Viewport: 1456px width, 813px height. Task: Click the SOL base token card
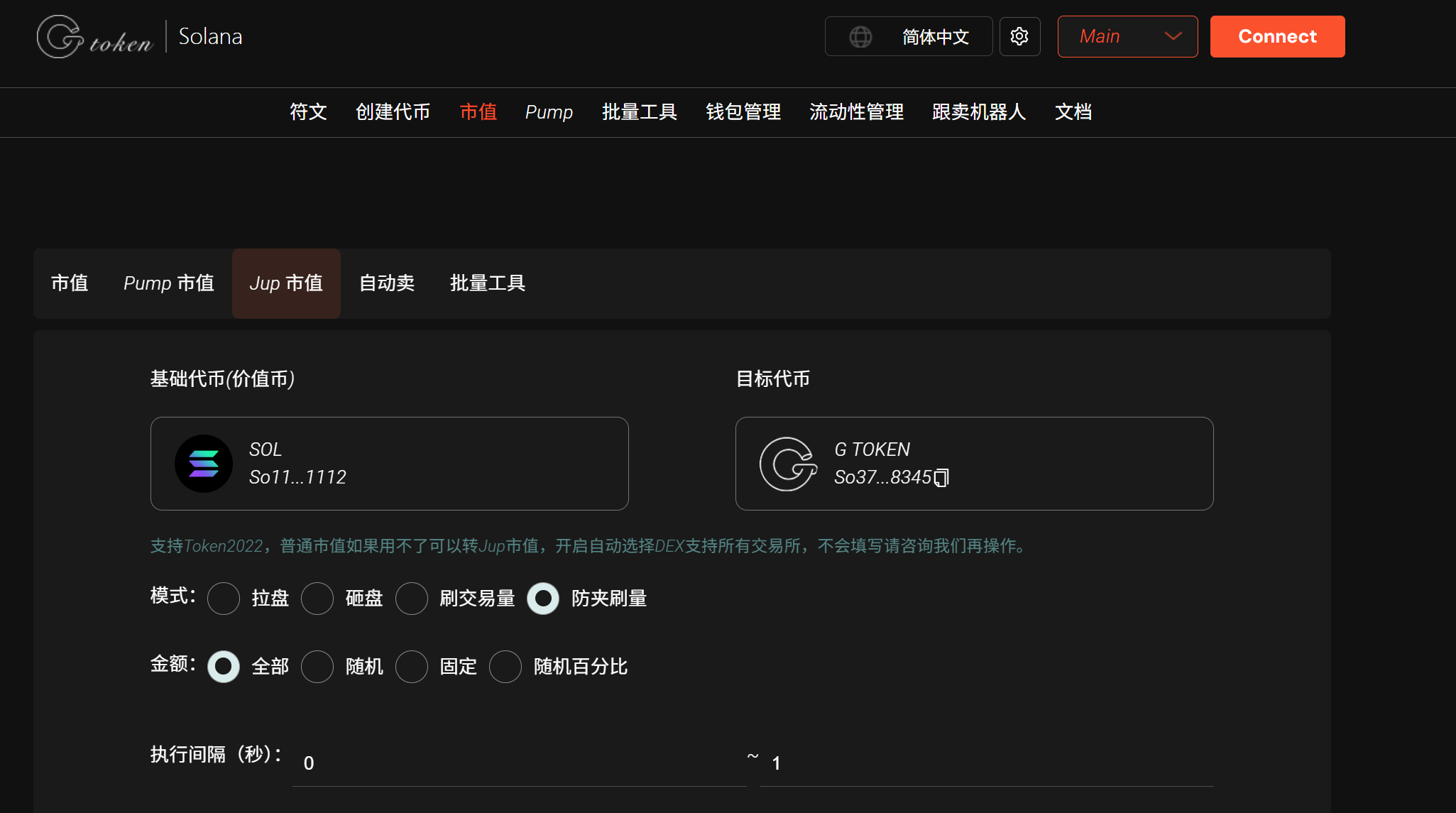pyautogui.click(x=390, y=464)
